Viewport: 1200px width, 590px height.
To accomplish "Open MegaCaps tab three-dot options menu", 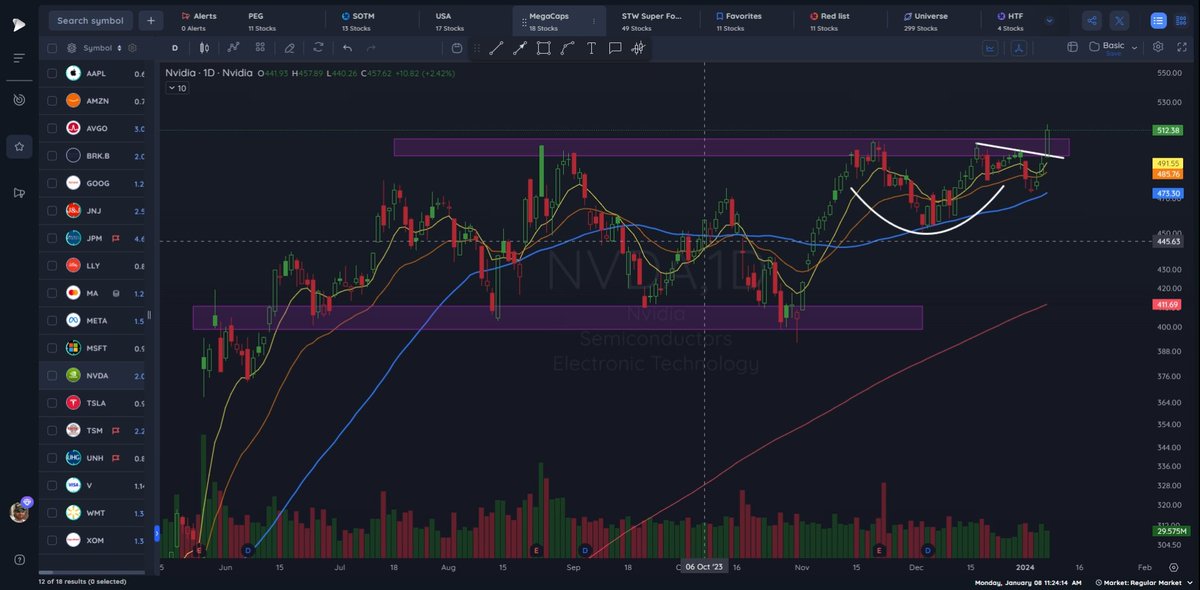I will pos(593,21).
